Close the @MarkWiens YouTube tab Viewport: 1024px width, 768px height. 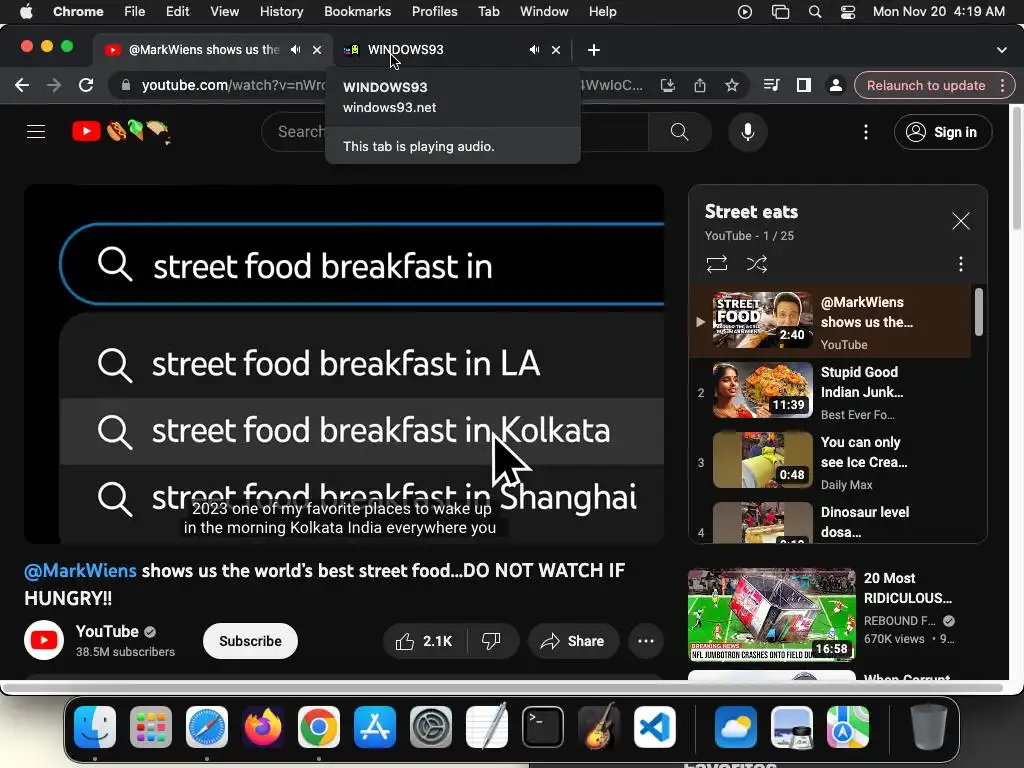point(317,50)
